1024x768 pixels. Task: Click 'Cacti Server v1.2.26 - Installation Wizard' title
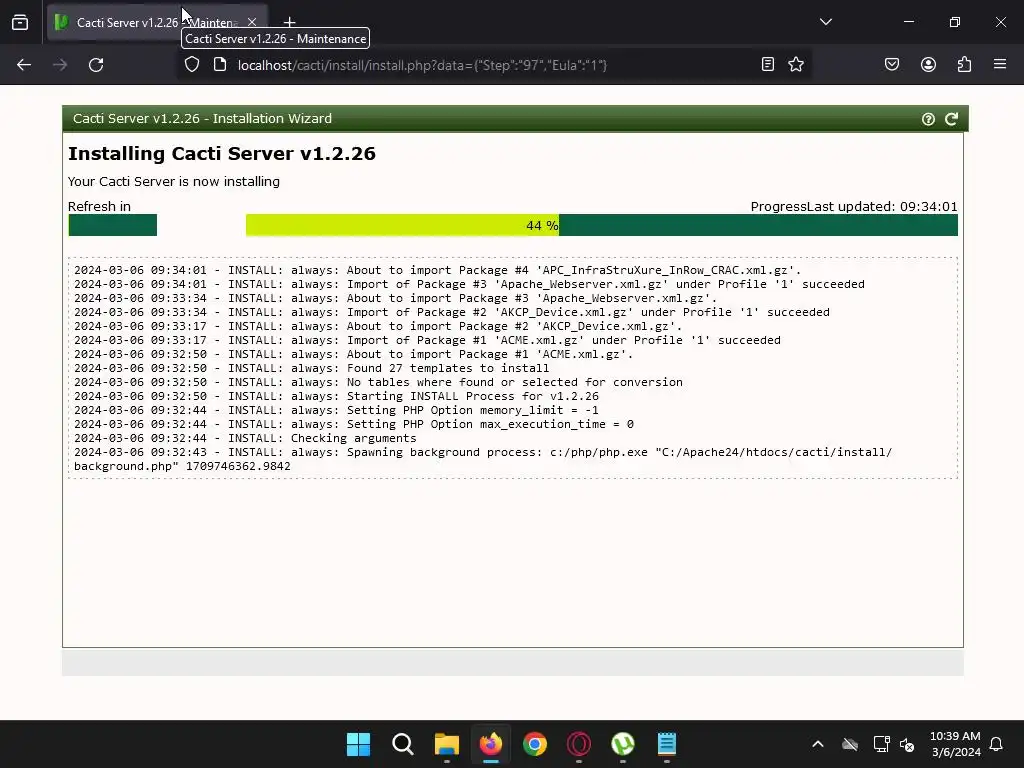pos(202,119)
